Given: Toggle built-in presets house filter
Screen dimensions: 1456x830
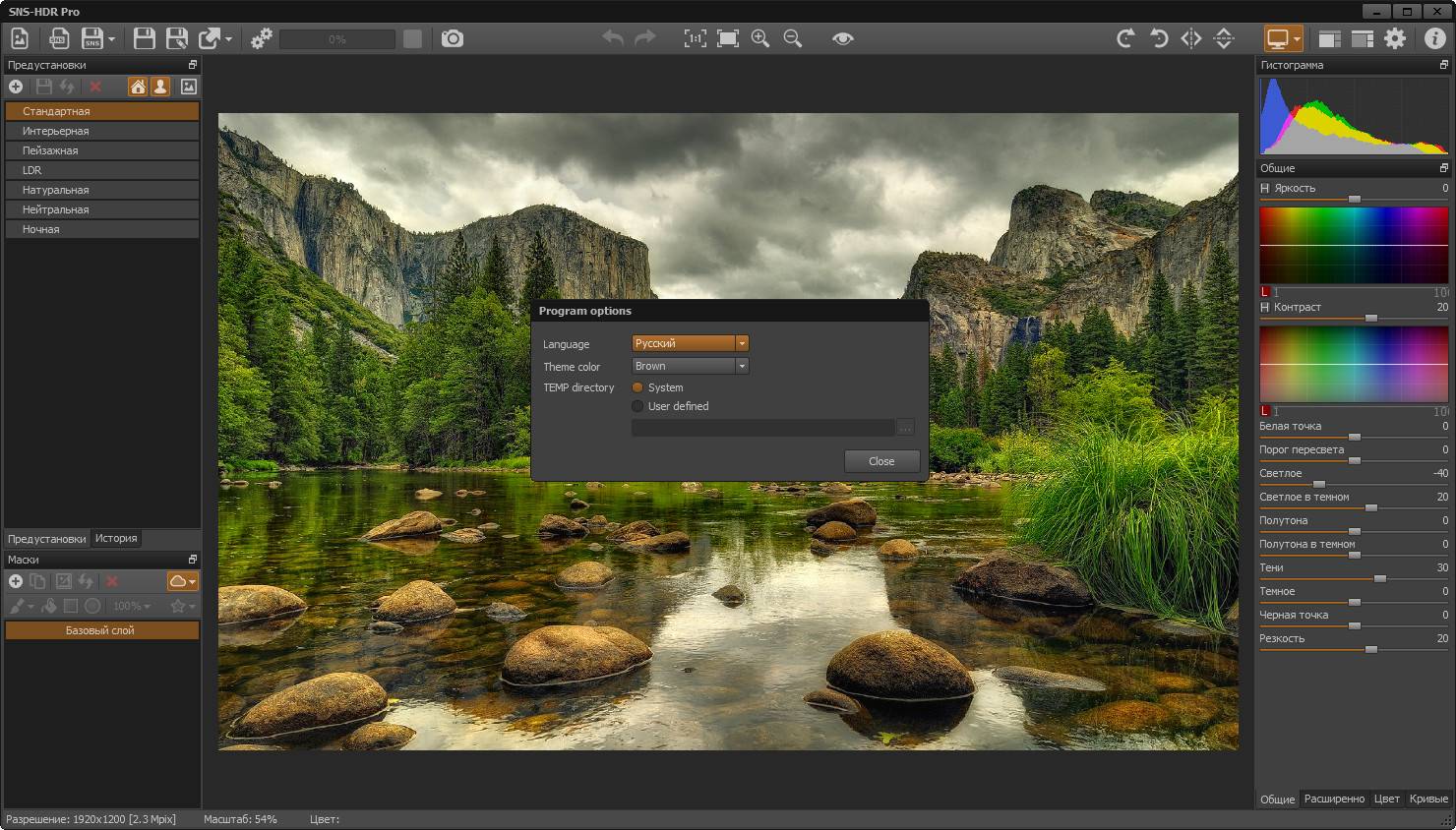Looking at the screenshot, I should [138, 87].
